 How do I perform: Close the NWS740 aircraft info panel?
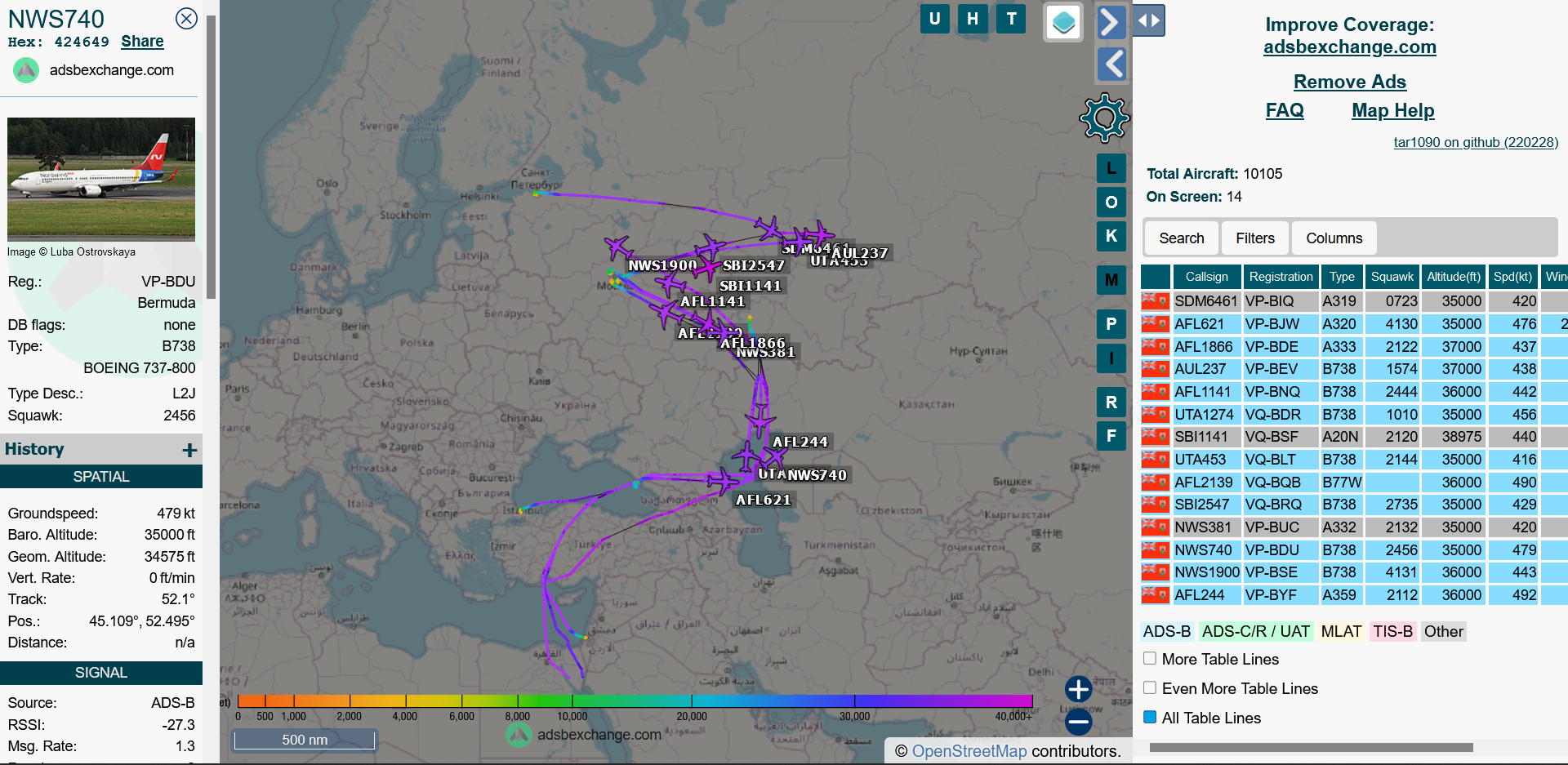(x=186, y=18)
